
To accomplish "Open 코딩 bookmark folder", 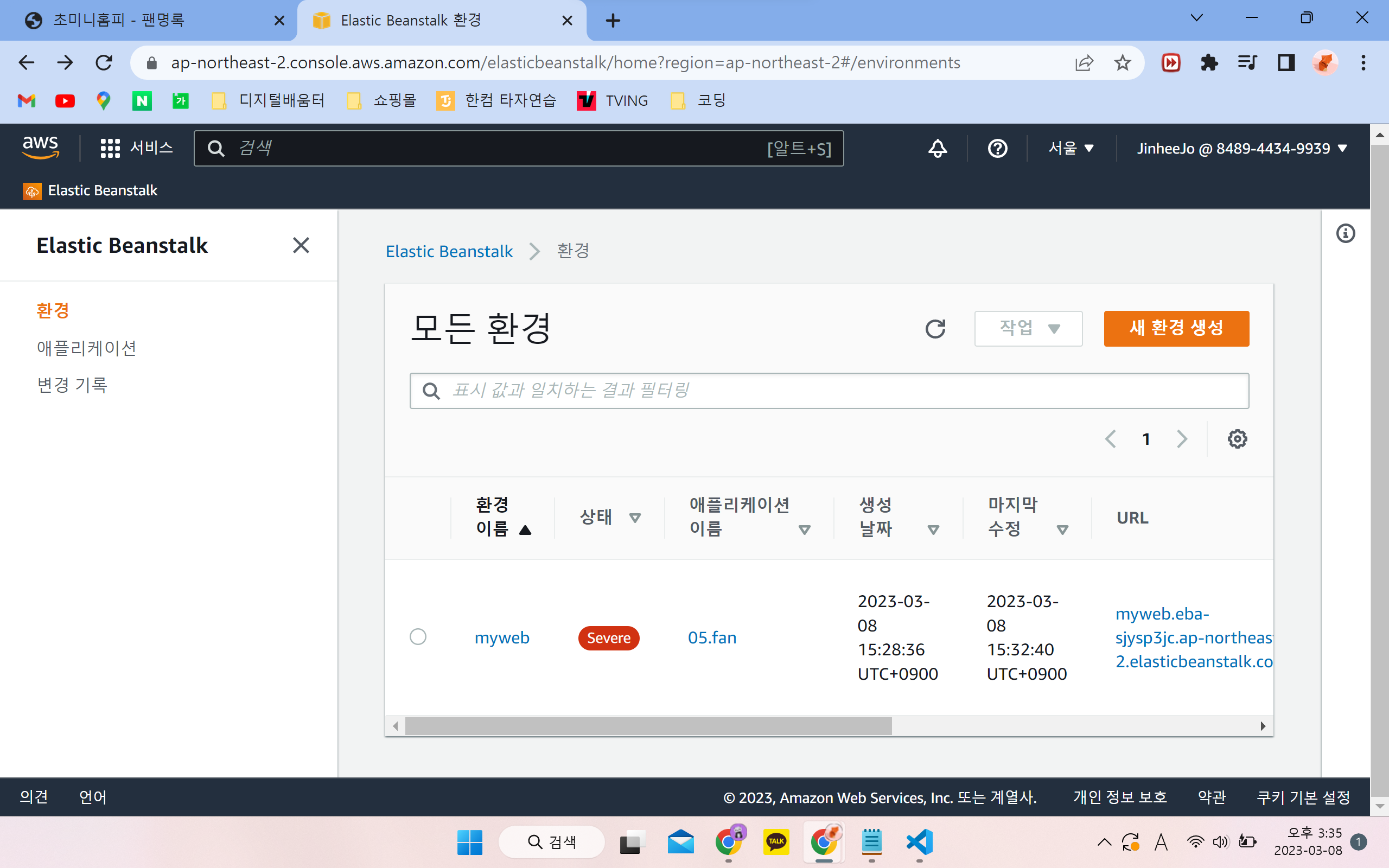I will [698, 101].
